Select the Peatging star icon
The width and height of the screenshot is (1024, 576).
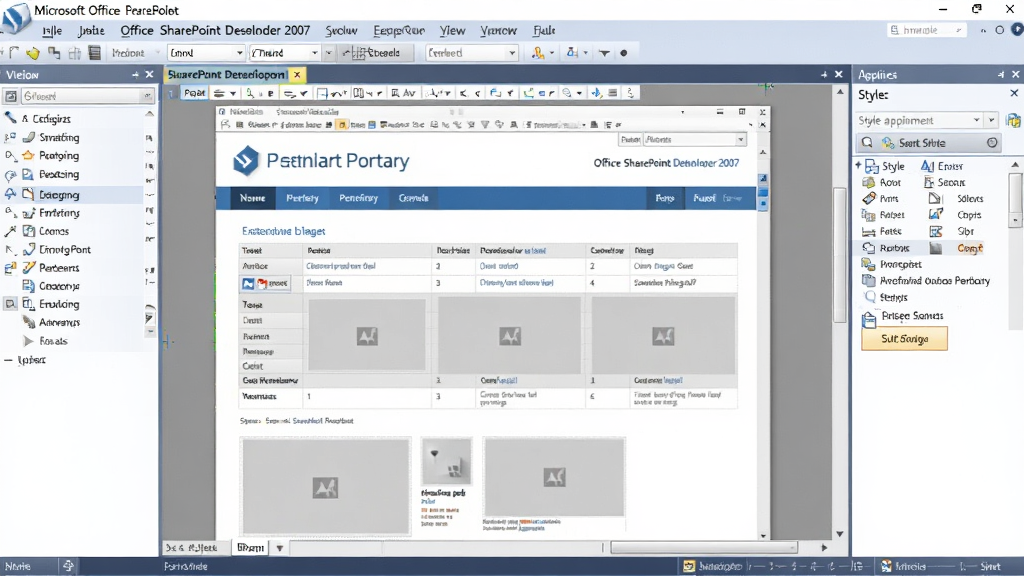pyautogui.click(x=28, y=155)
